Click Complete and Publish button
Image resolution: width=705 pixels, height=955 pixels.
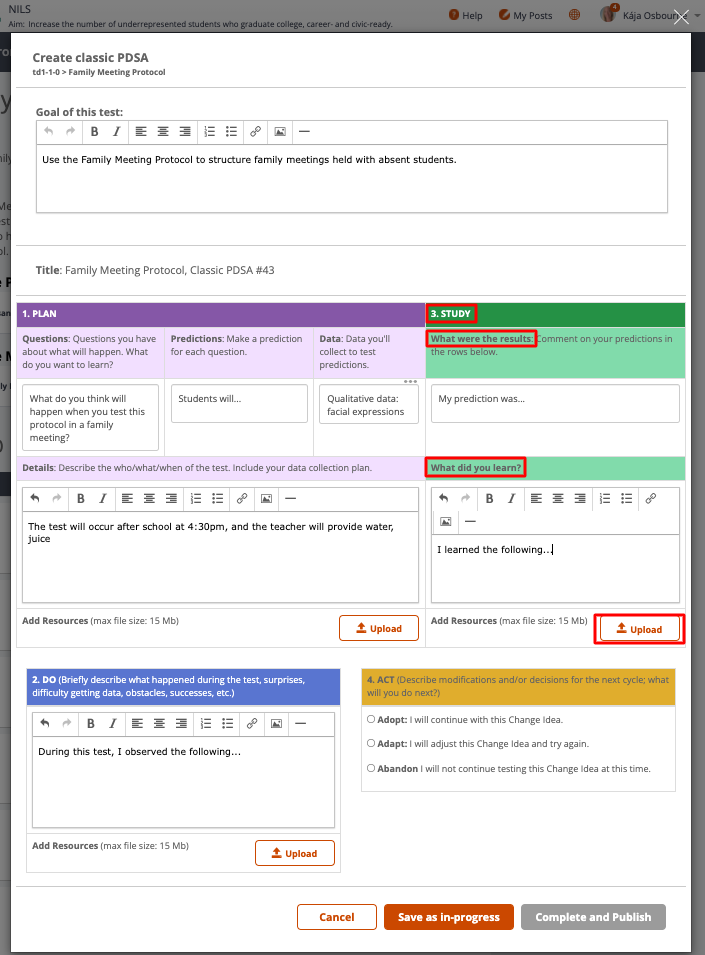click(x=593, y=917)
